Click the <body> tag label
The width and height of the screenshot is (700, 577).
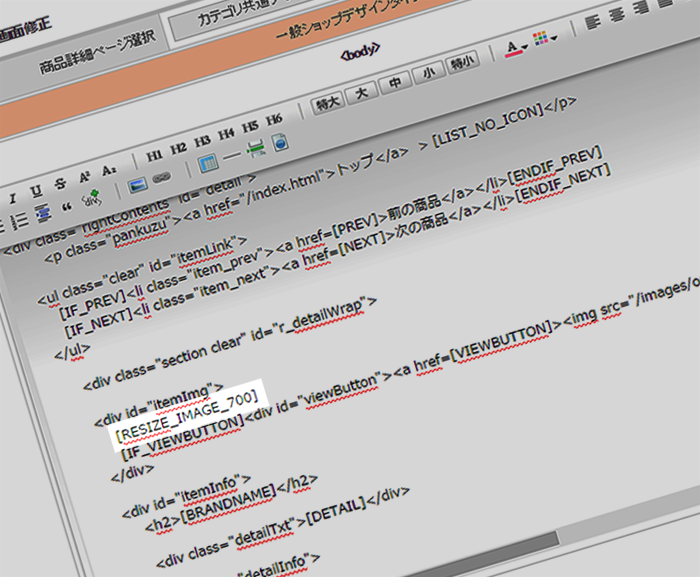point(360,51)
